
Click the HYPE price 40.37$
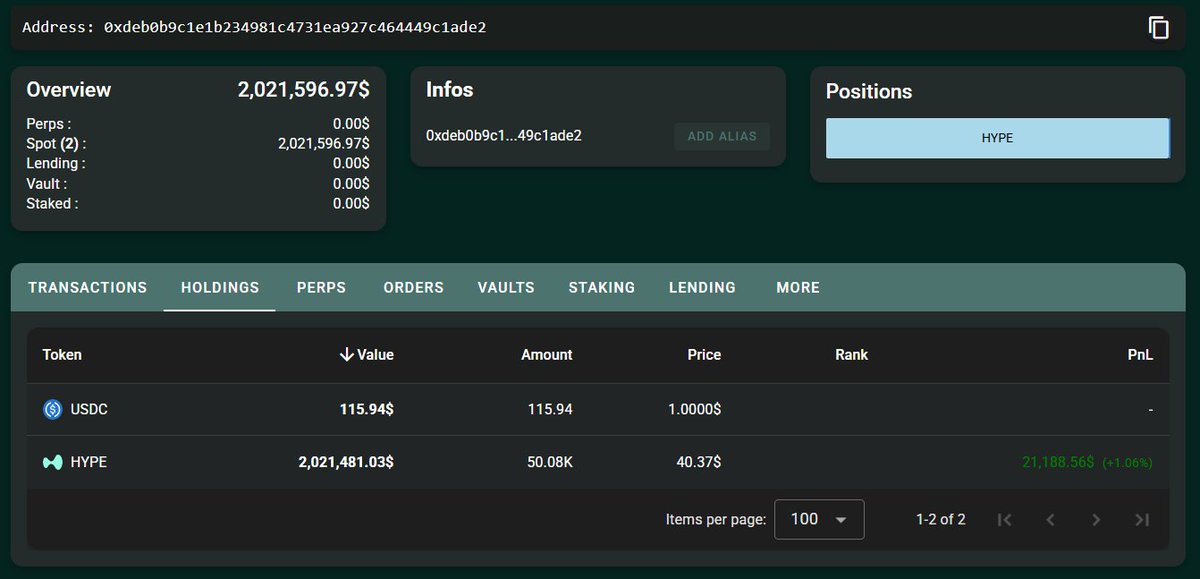[699, 462]
